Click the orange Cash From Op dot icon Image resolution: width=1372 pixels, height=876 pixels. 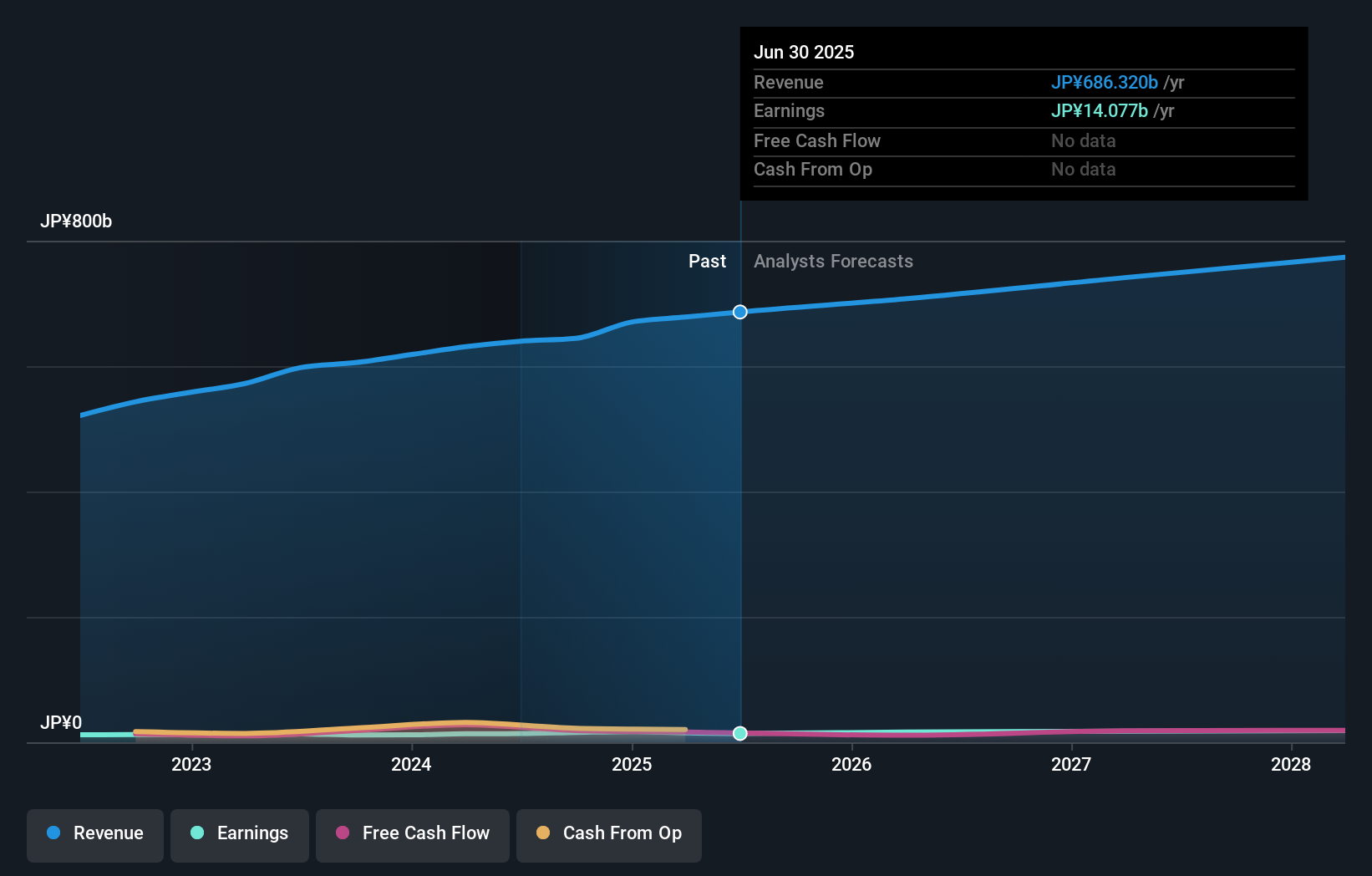[544, 833]
